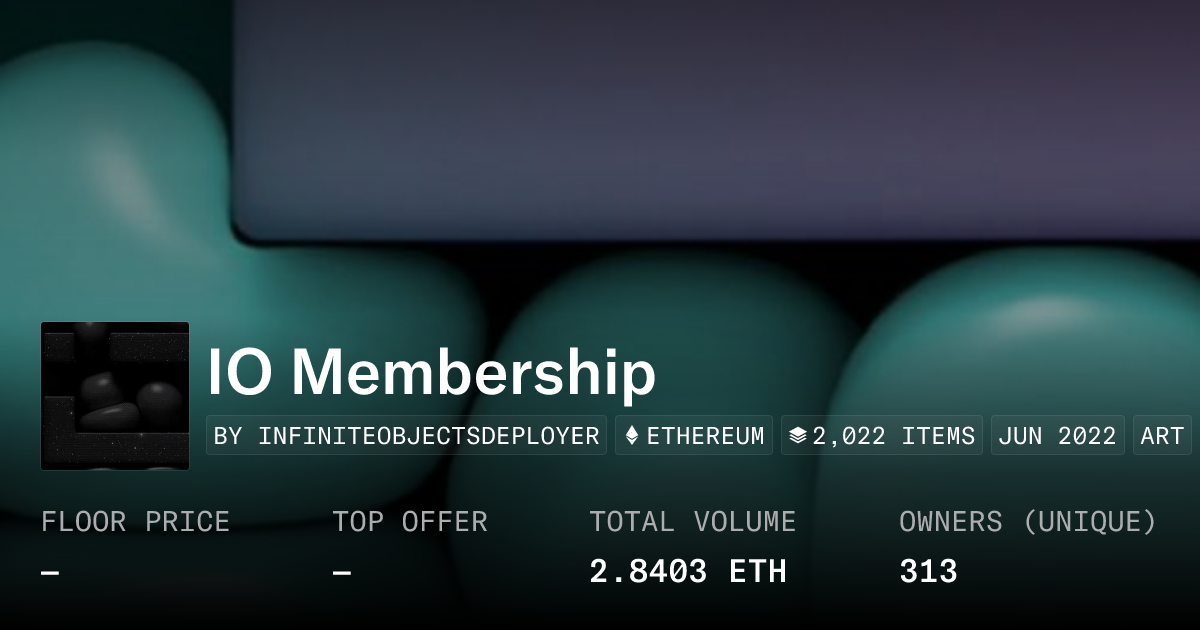Click the dash value under Floor Price

point(50,573)
